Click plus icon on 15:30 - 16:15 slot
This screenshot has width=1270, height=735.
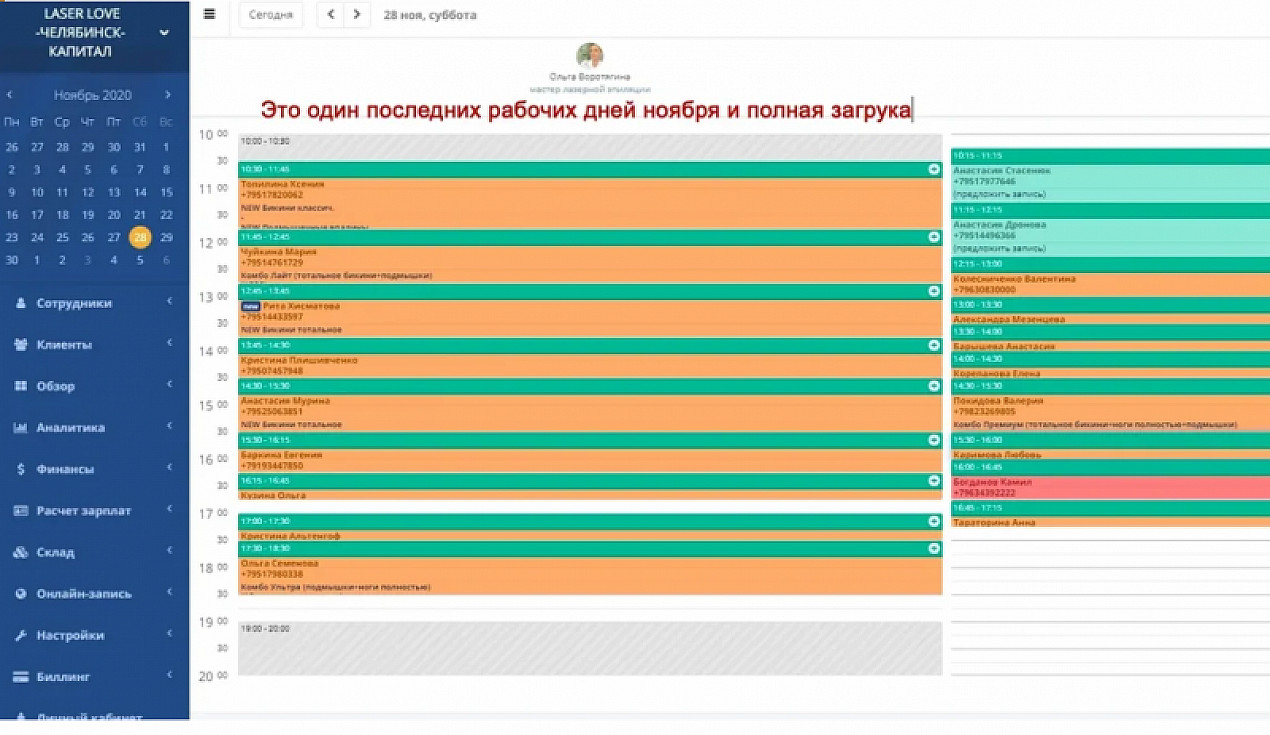934,439
